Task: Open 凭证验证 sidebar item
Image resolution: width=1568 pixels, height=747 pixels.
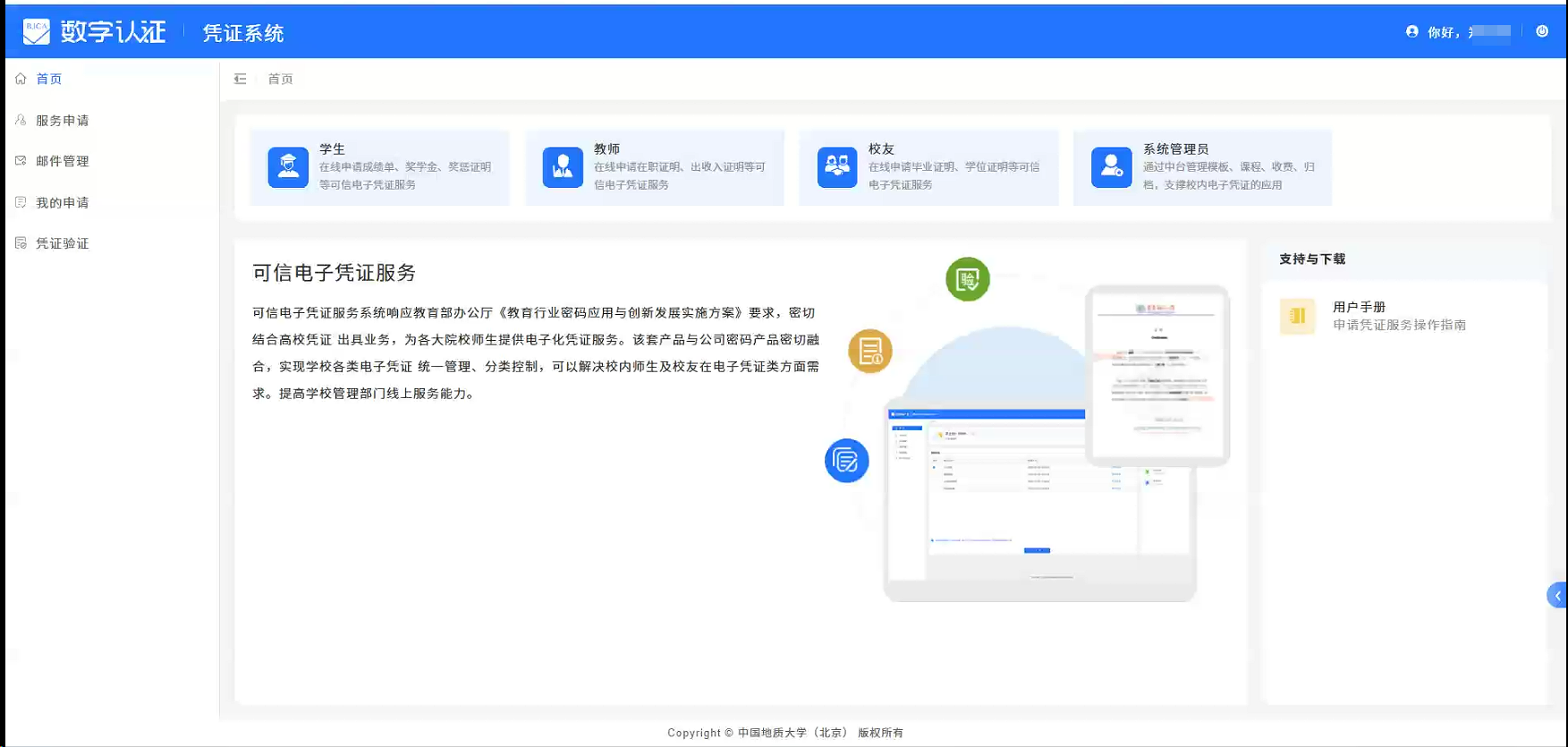Action: [62, 243]
